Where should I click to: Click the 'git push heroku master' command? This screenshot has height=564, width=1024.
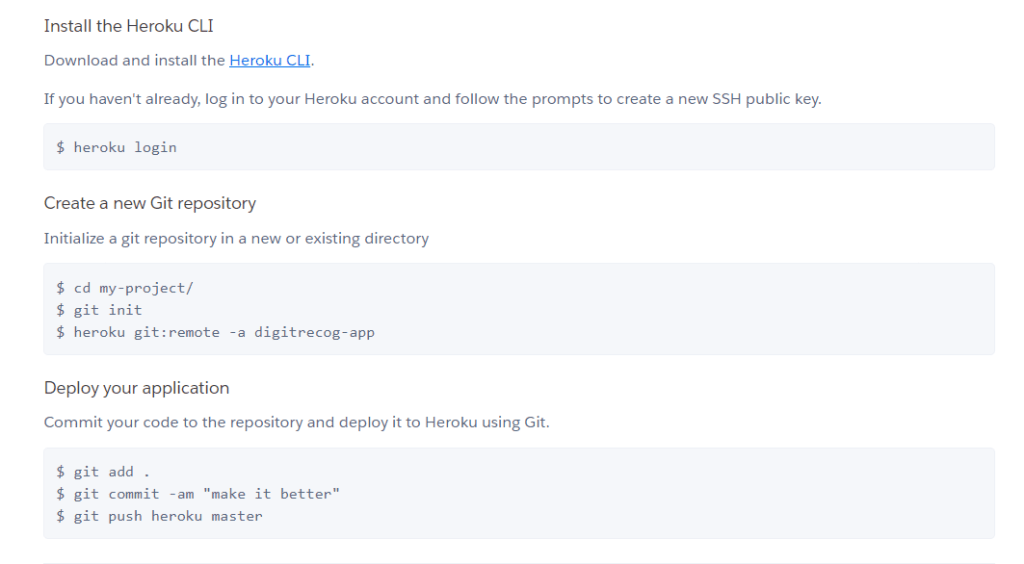(167, 516)
